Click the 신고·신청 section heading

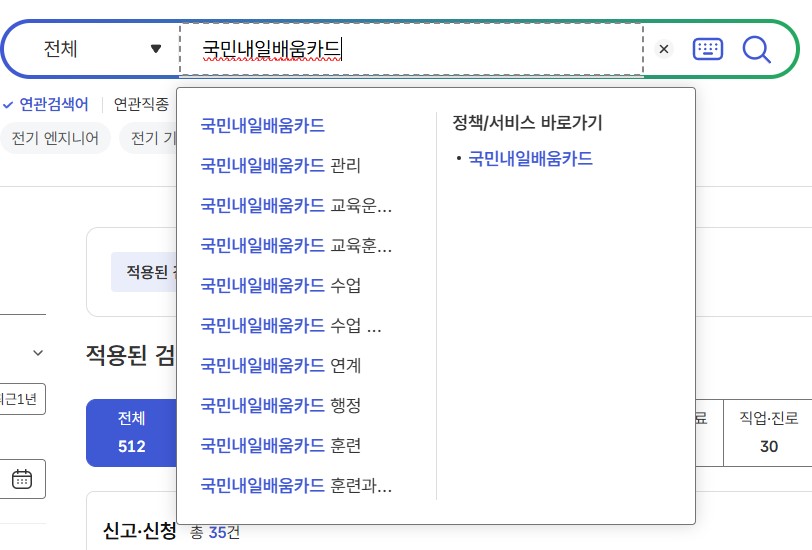[x=139, y=530]
